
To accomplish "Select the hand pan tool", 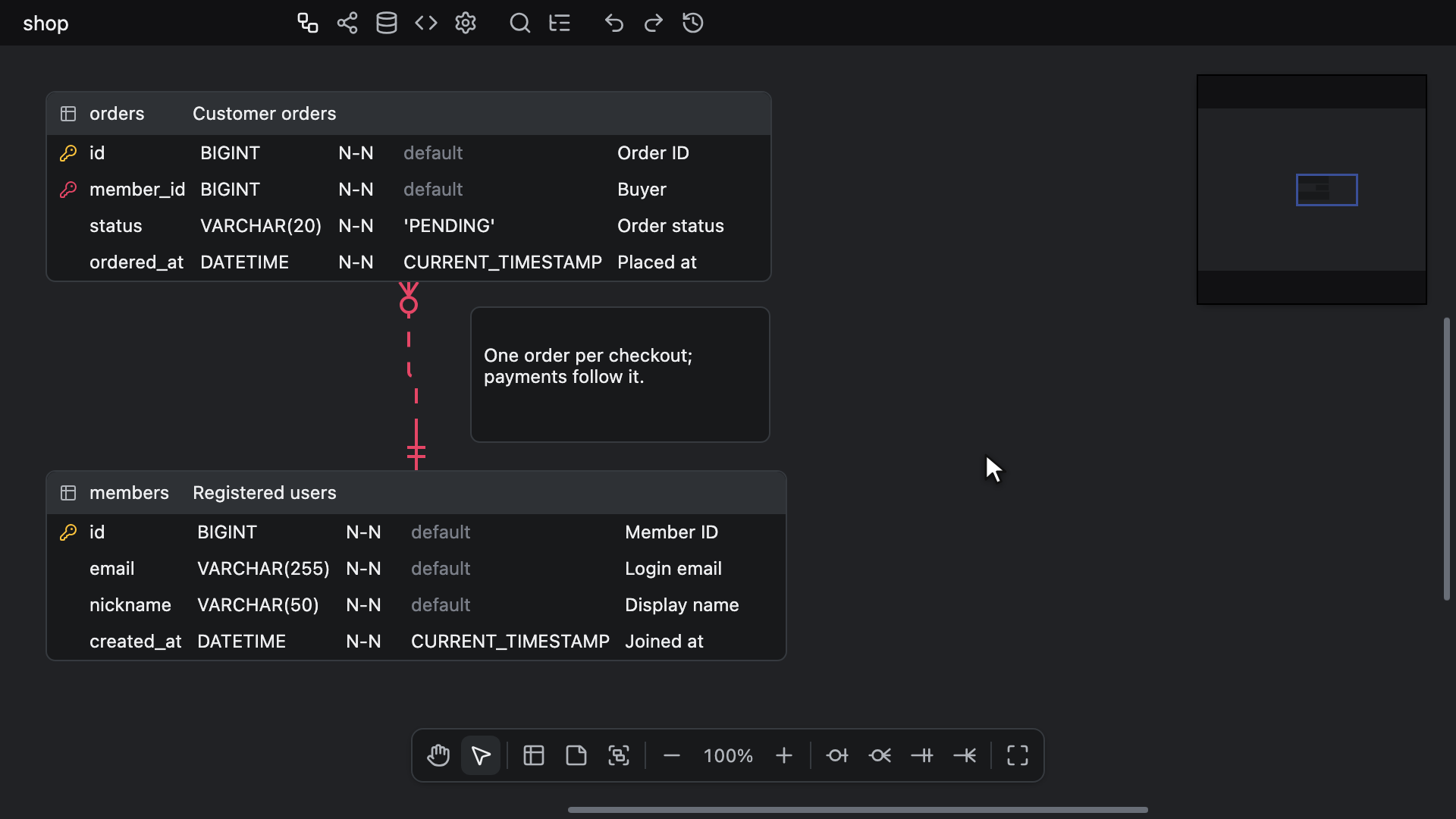I will [x=438, y=755].
